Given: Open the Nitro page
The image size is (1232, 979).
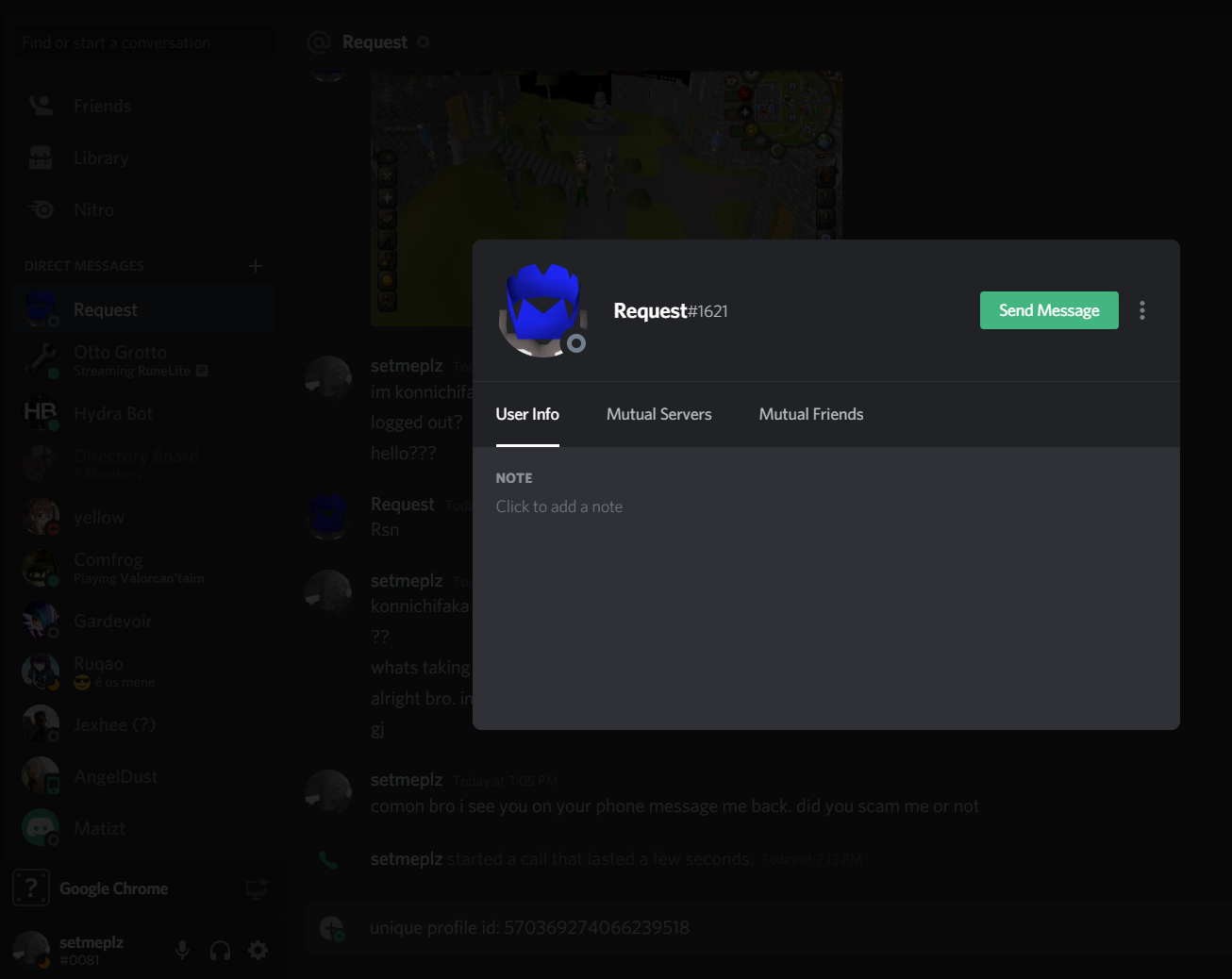Looking at the screenshot, I should (143, 210).
